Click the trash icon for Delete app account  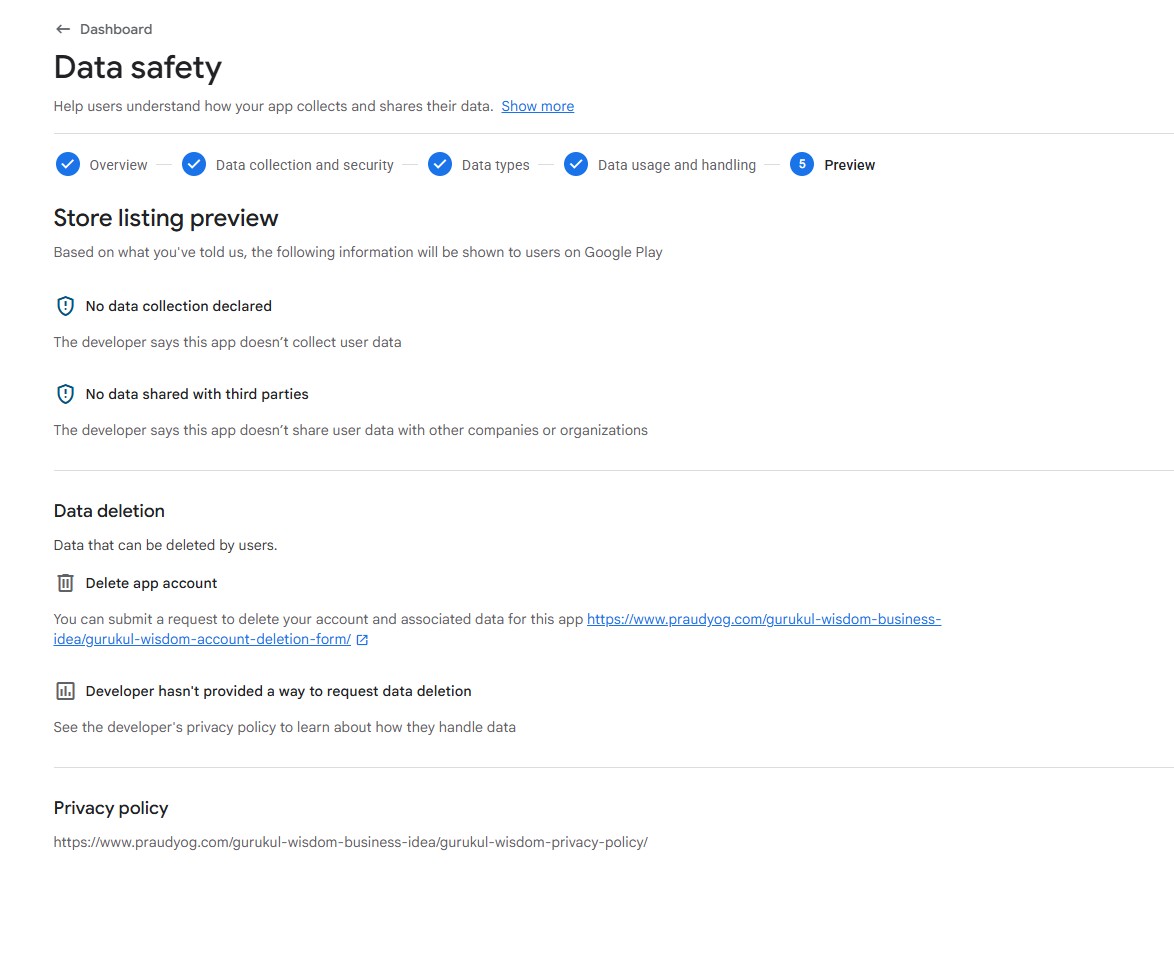click(66, 583)
